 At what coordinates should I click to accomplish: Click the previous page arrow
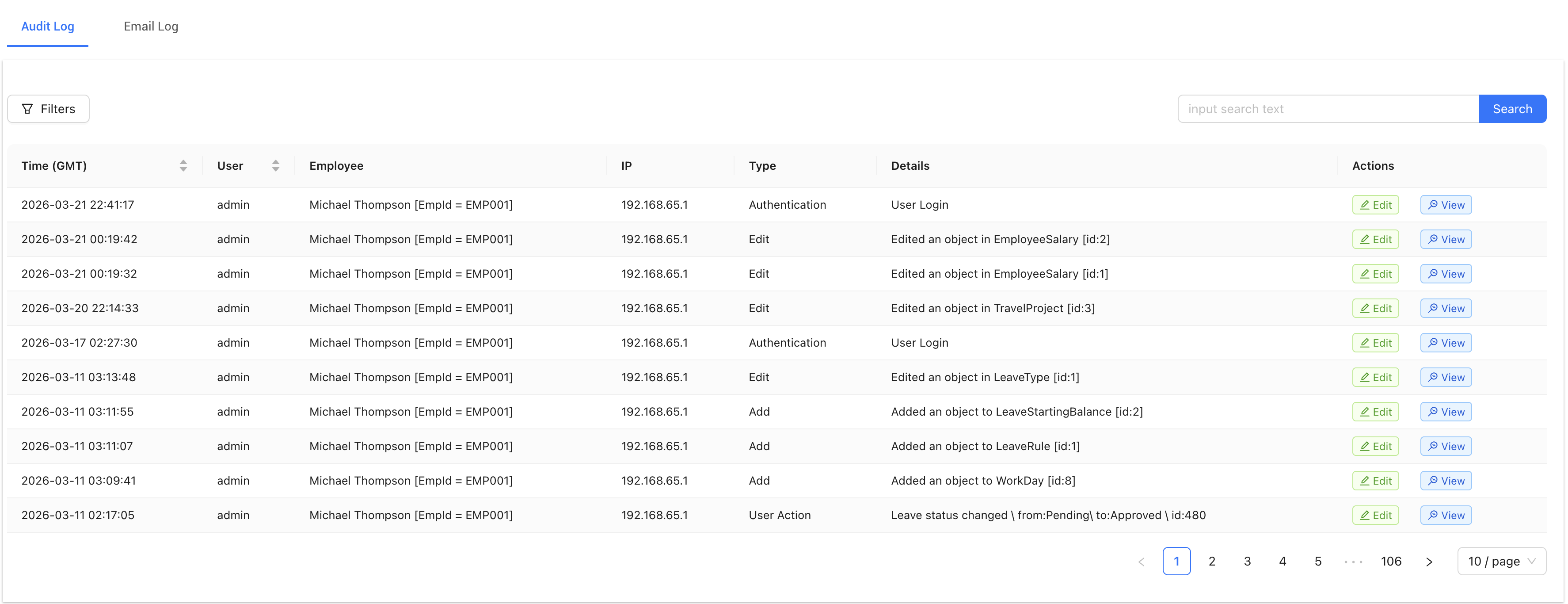pyautogui.click(x=1141, y=561)
